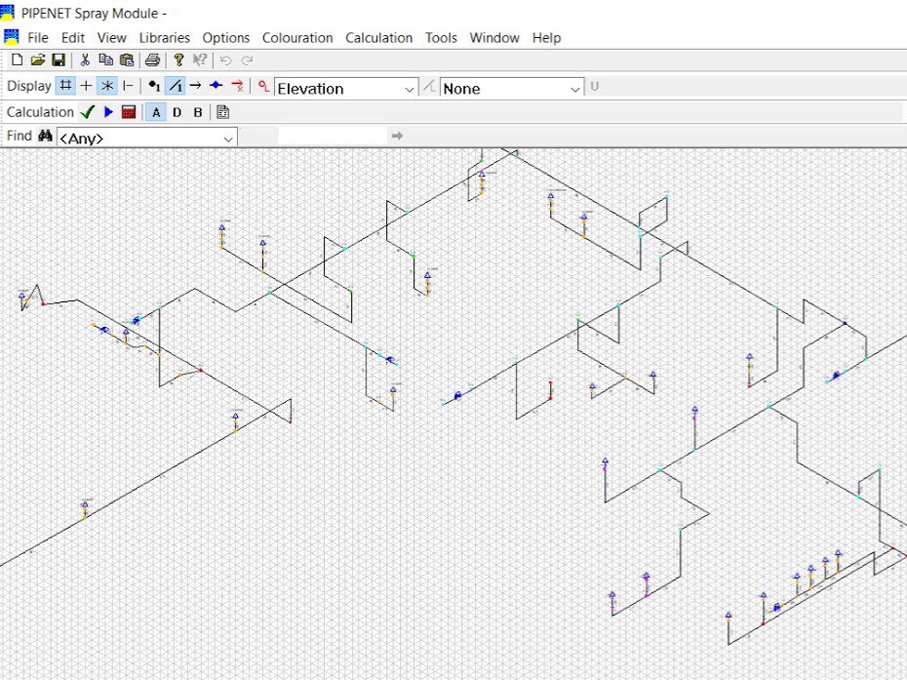Click the Find text input field
The image size is (907, 680).
330,136
